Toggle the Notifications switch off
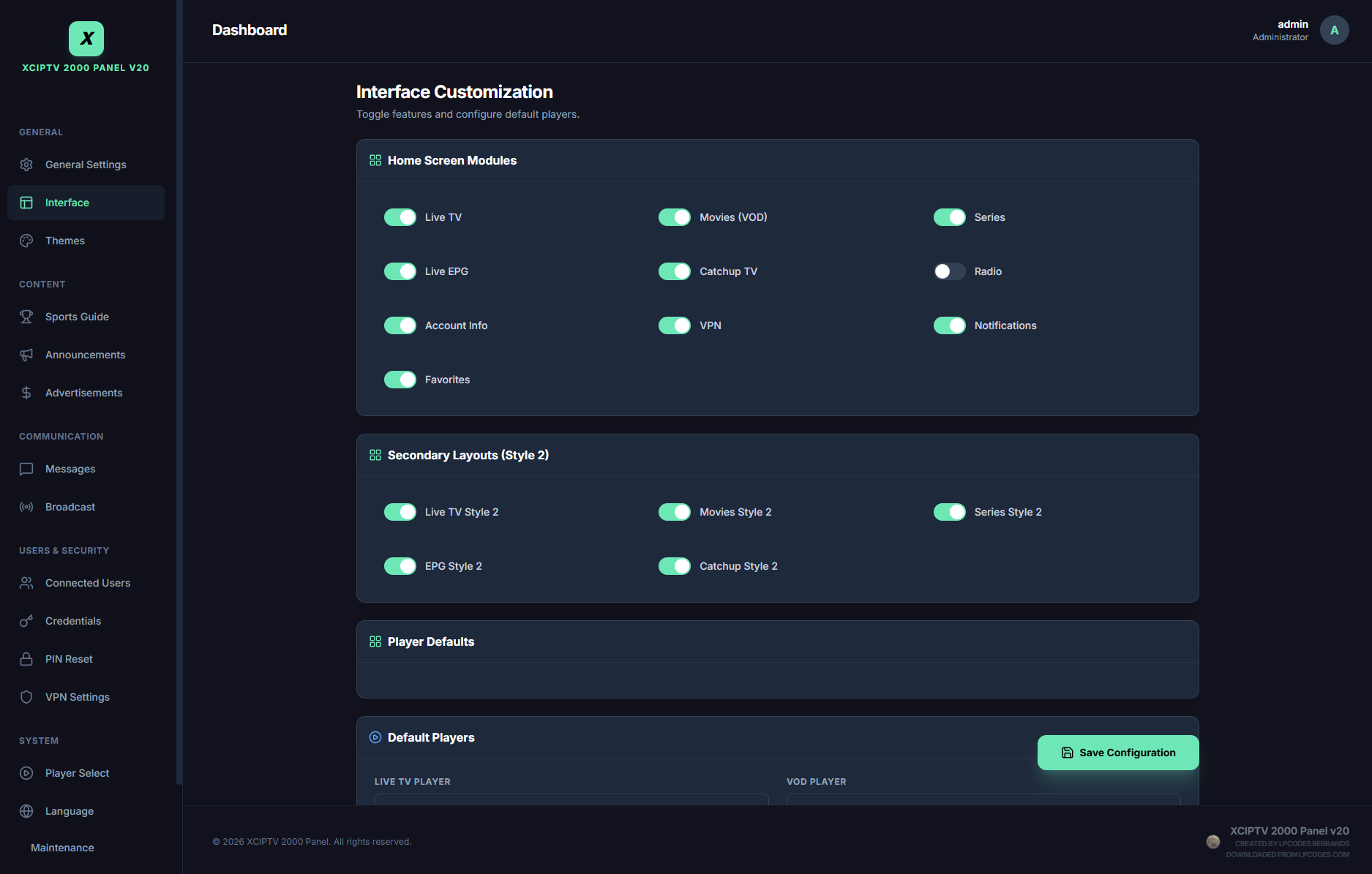 click(x=949, y=325)
